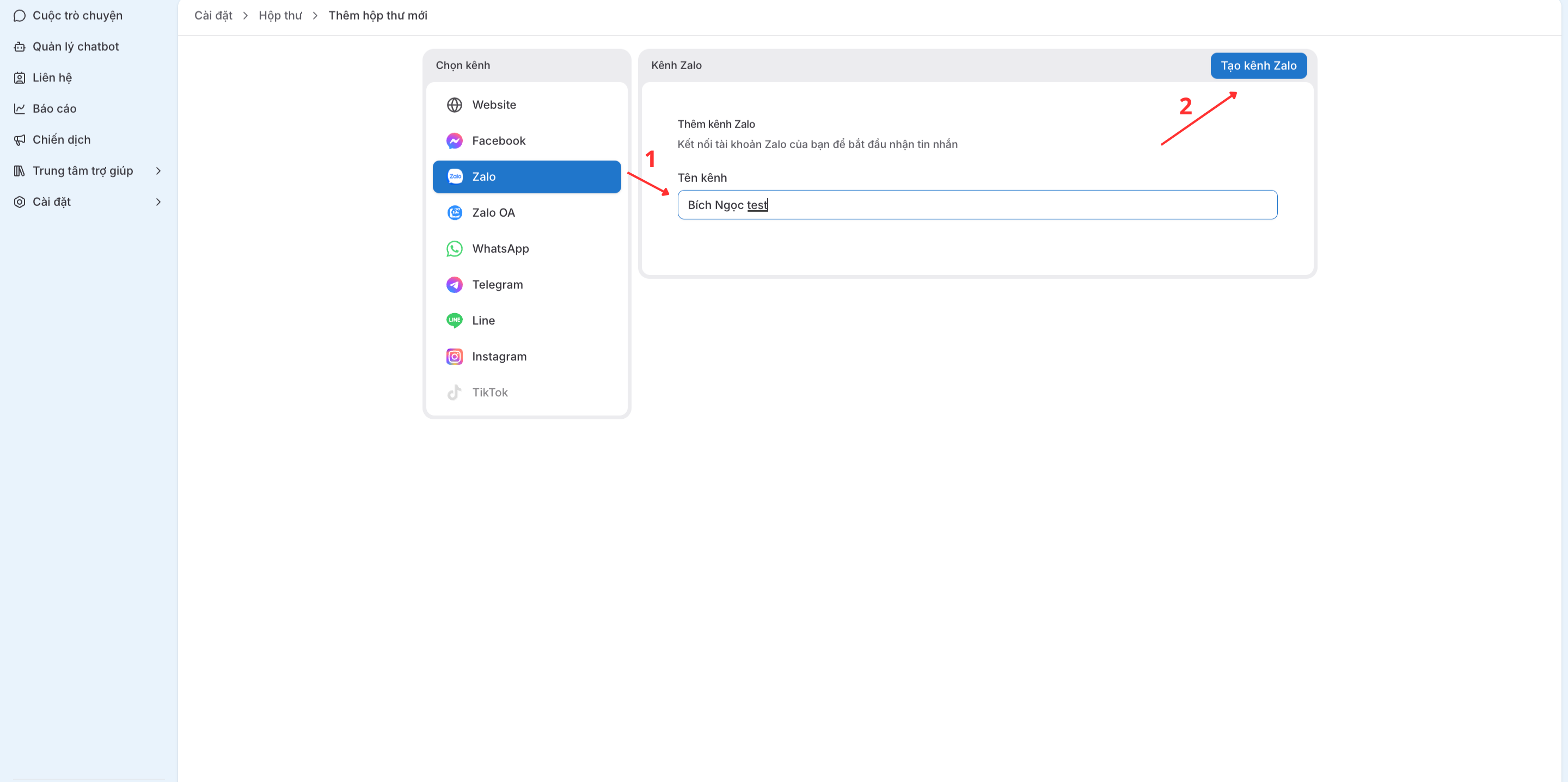Select the Instagram channel label

499,356
